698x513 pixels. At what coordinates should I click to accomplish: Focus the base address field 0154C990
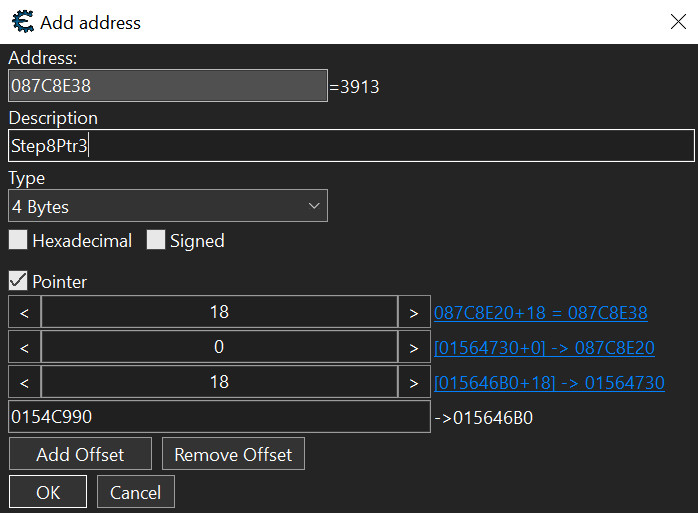[219, 417]
